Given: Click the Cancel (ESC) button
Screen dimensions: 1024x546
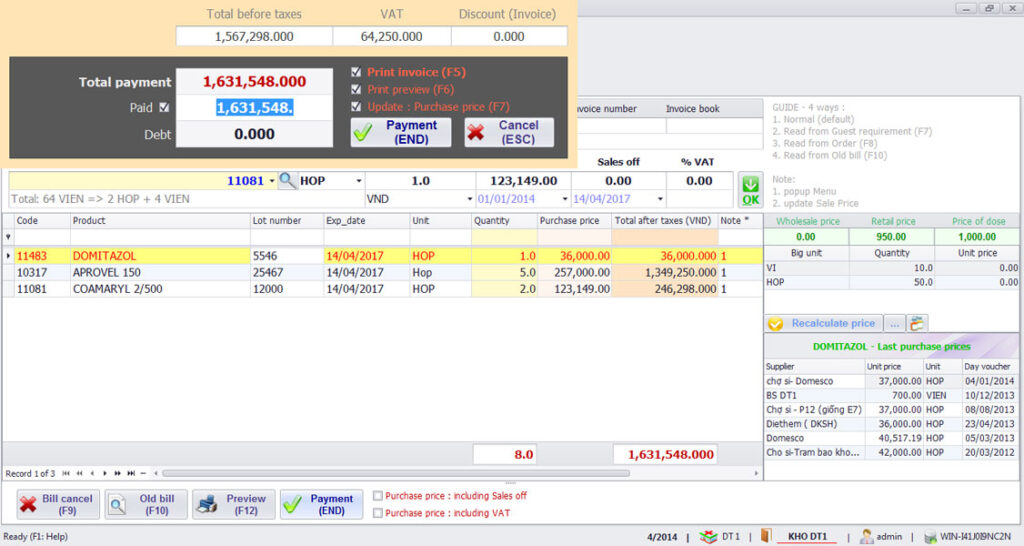Looking at the screenshot, I should 509,132.
